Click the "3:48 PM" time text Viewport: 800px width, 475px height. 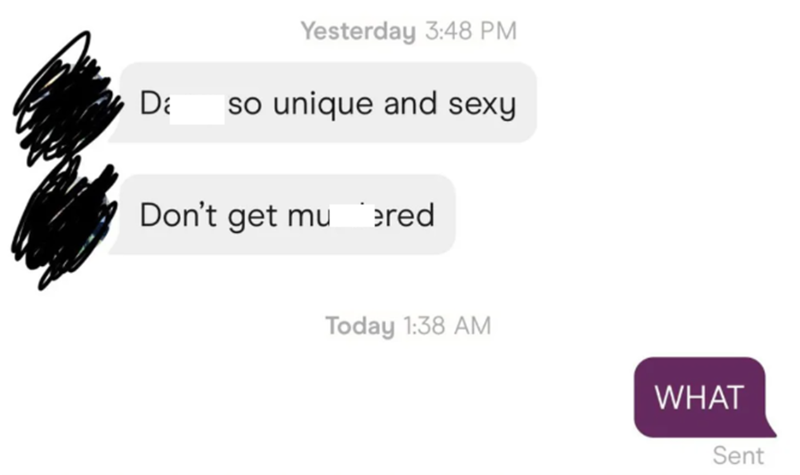click(x=471, y=31)
